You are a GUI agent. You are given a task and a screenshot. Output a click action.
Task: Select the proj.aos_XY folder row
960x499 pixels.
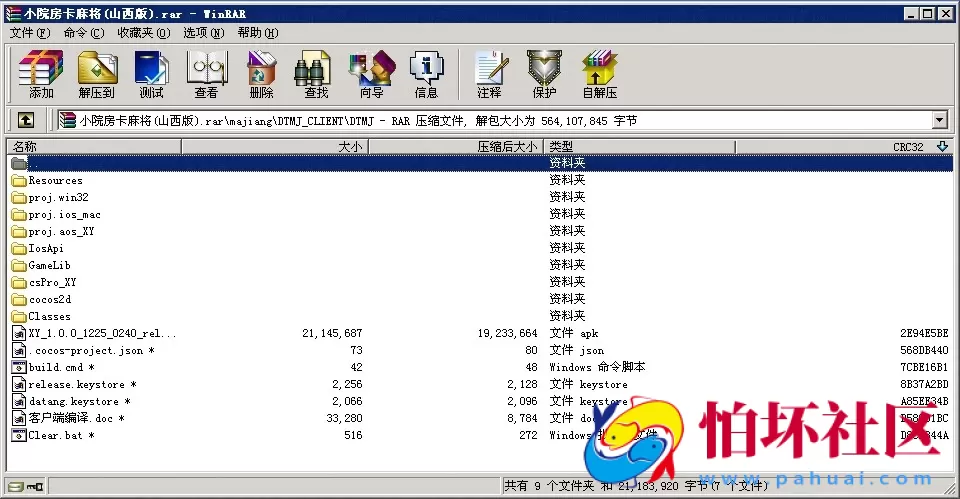click(x=481, y=231)
